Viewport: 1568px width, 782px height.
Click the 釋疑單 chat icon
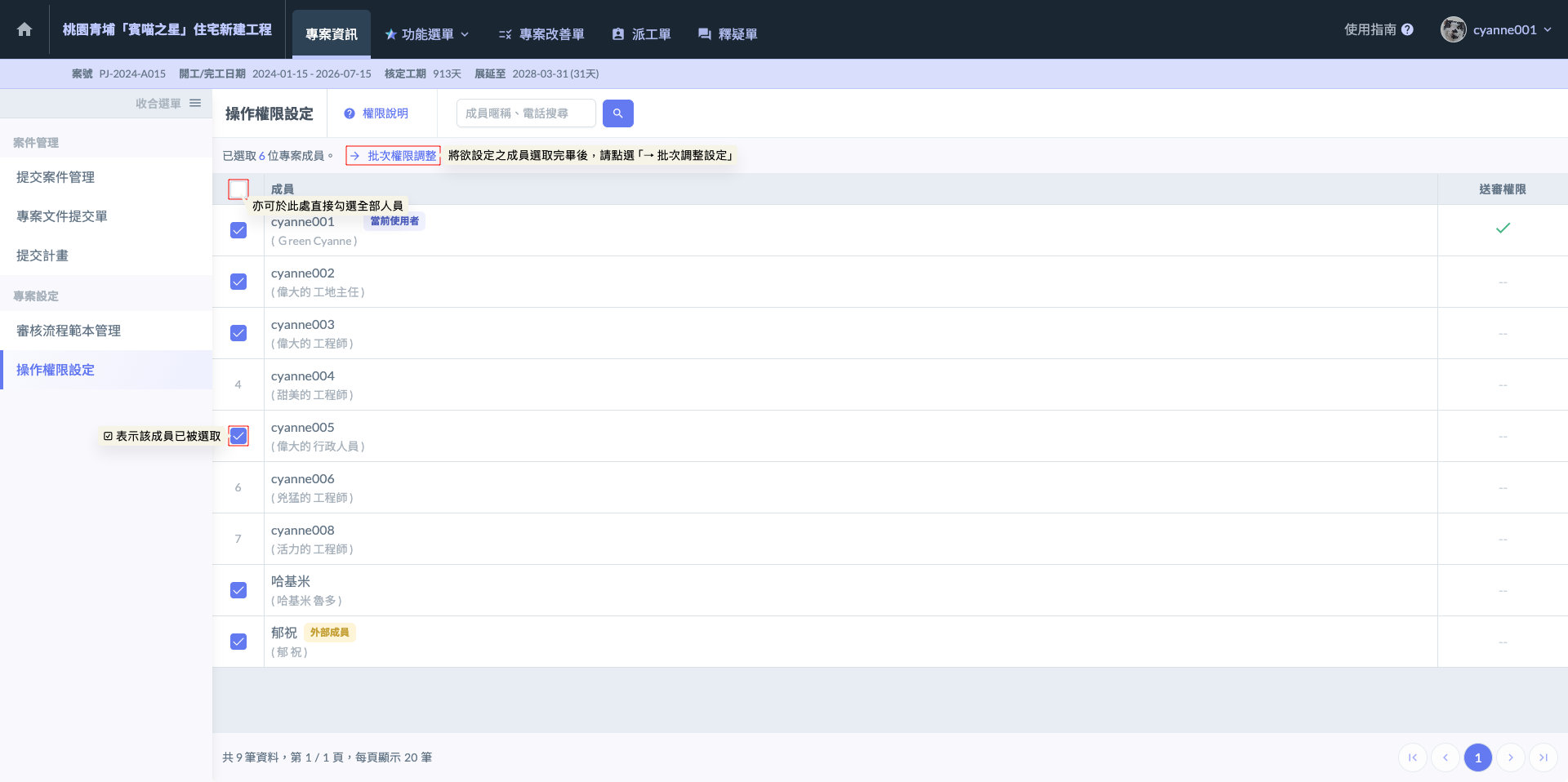pos(704,34)
